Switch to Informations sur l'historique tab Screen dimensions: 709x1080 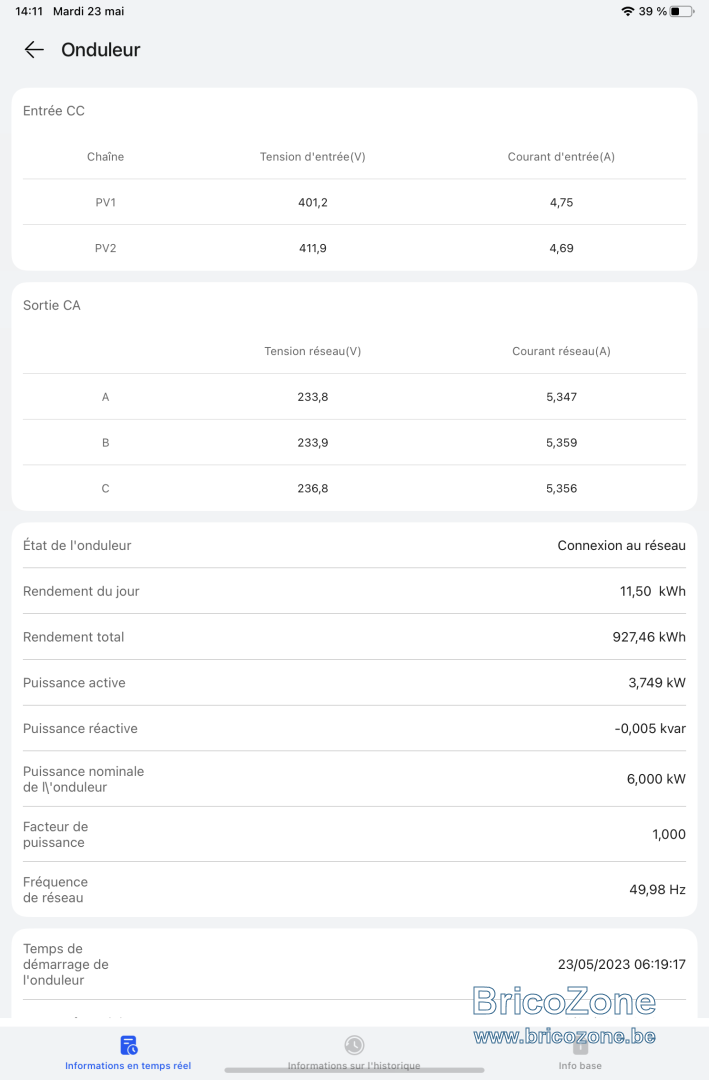(354, 1066)
